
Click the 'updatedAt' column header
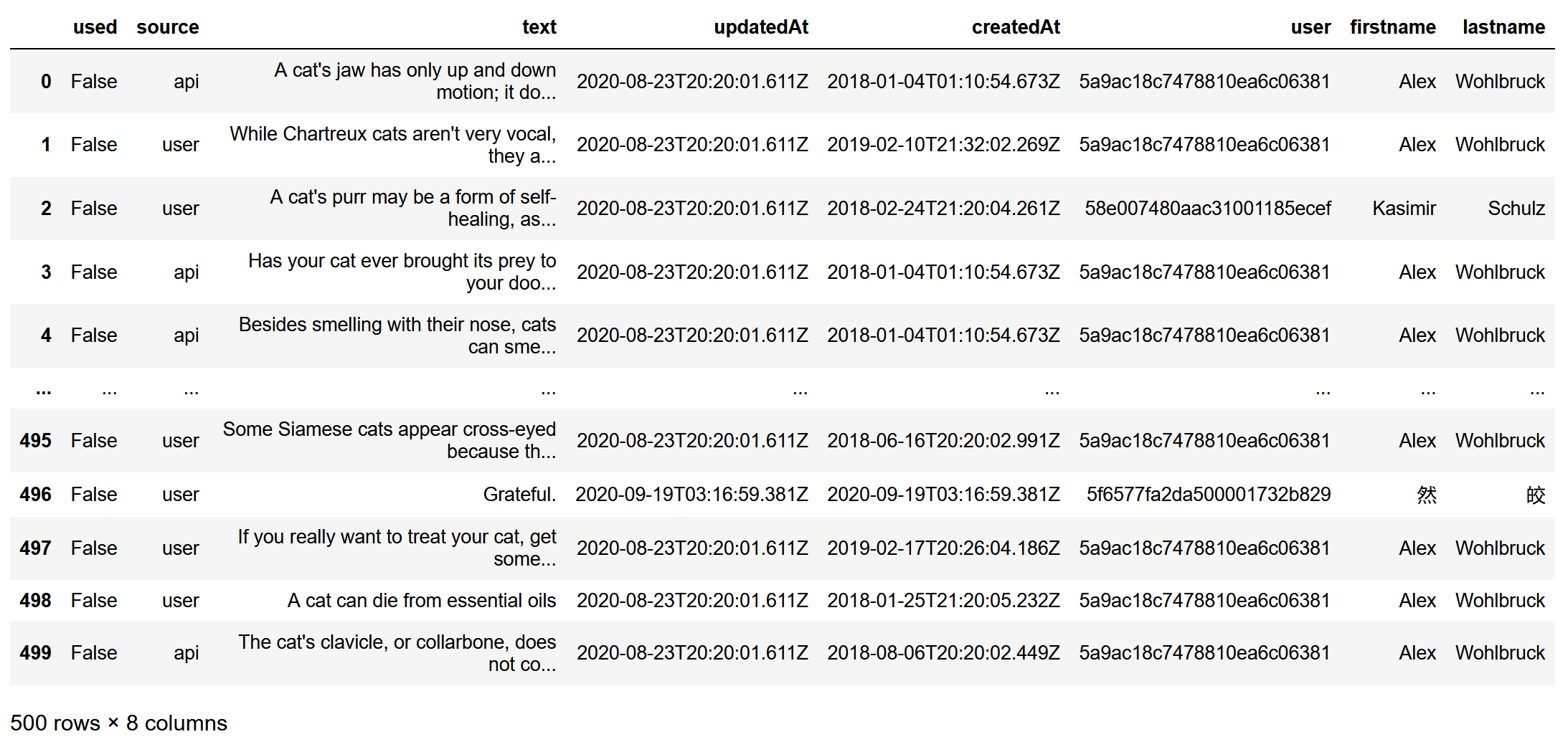[761, 27]
